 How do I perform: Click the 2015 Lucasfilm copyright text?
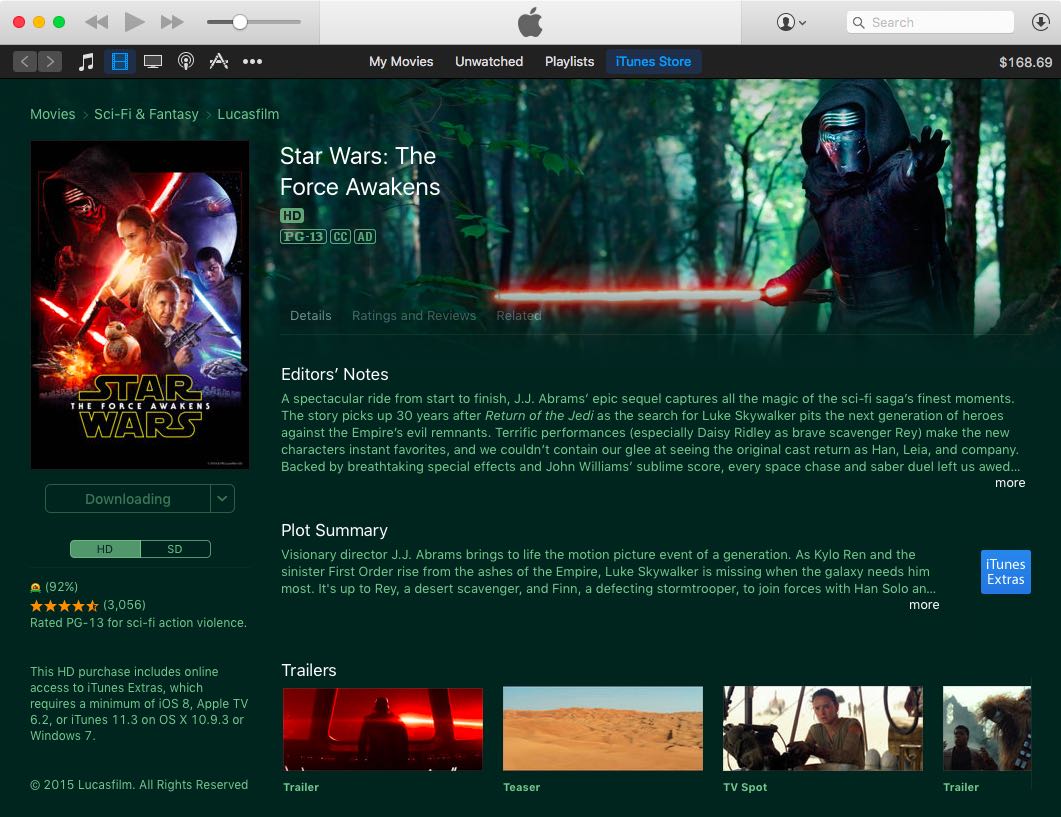[x=139, y=785]
